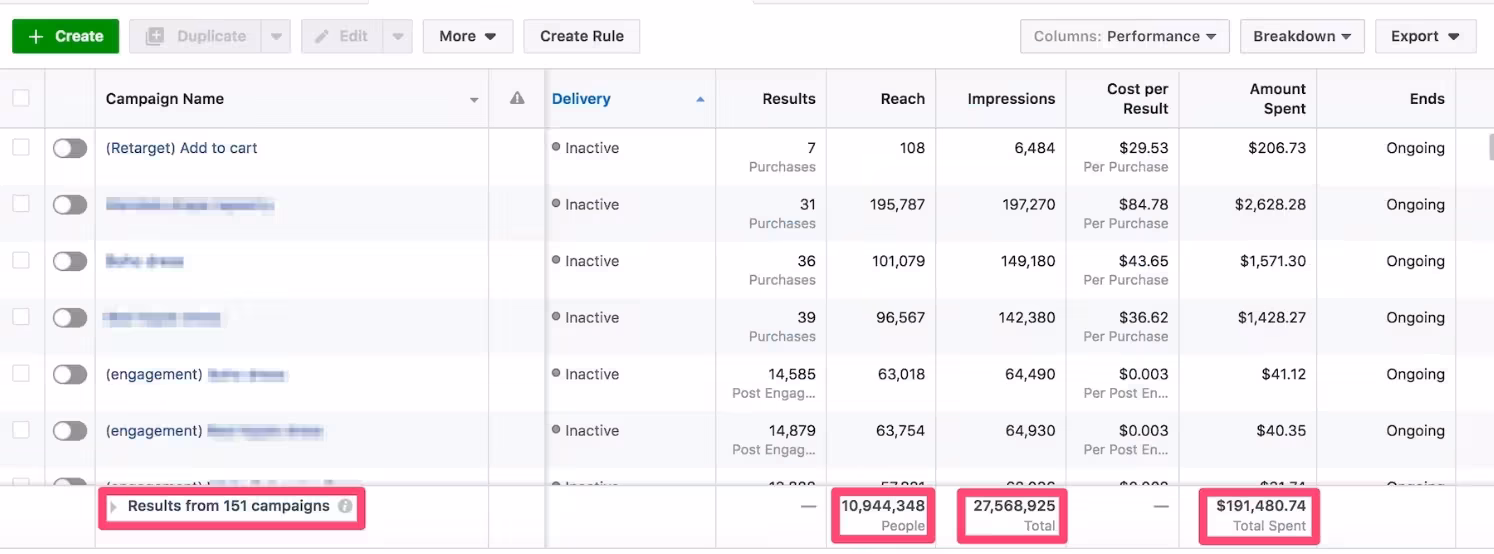Sort by the Delivery column header
The height and width of the screenshot is (554, 1494).
[581, 99]
